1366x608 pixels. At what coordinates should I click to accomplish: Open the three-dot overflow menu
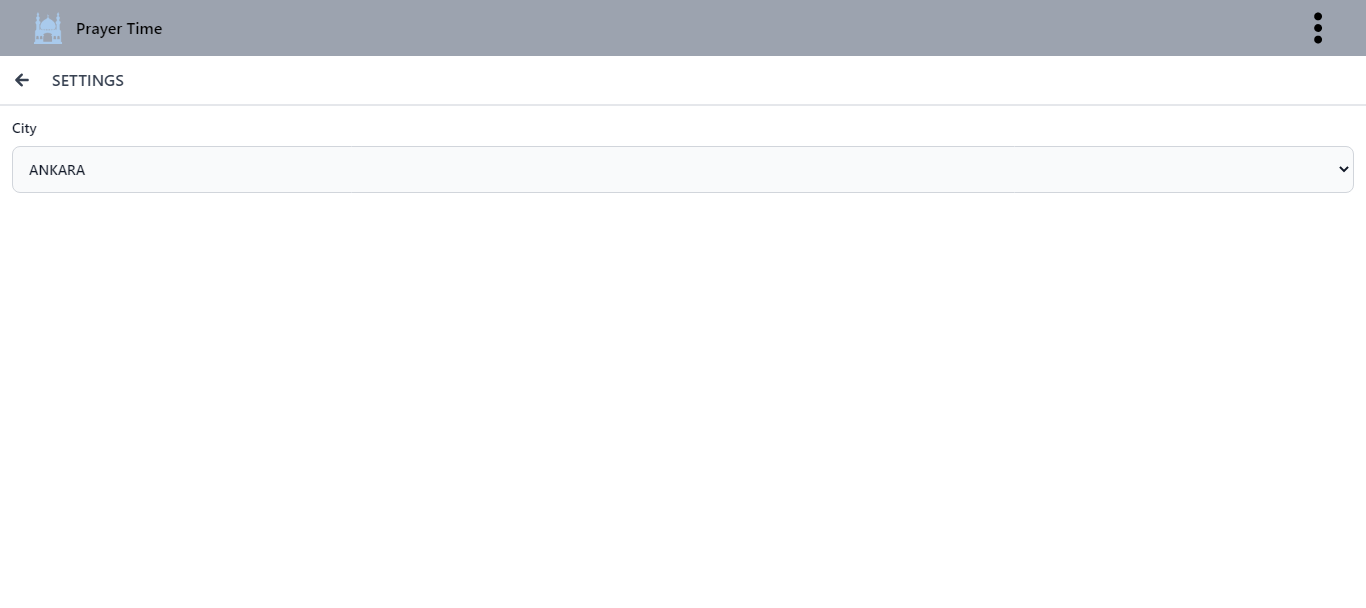point(1318,28)
